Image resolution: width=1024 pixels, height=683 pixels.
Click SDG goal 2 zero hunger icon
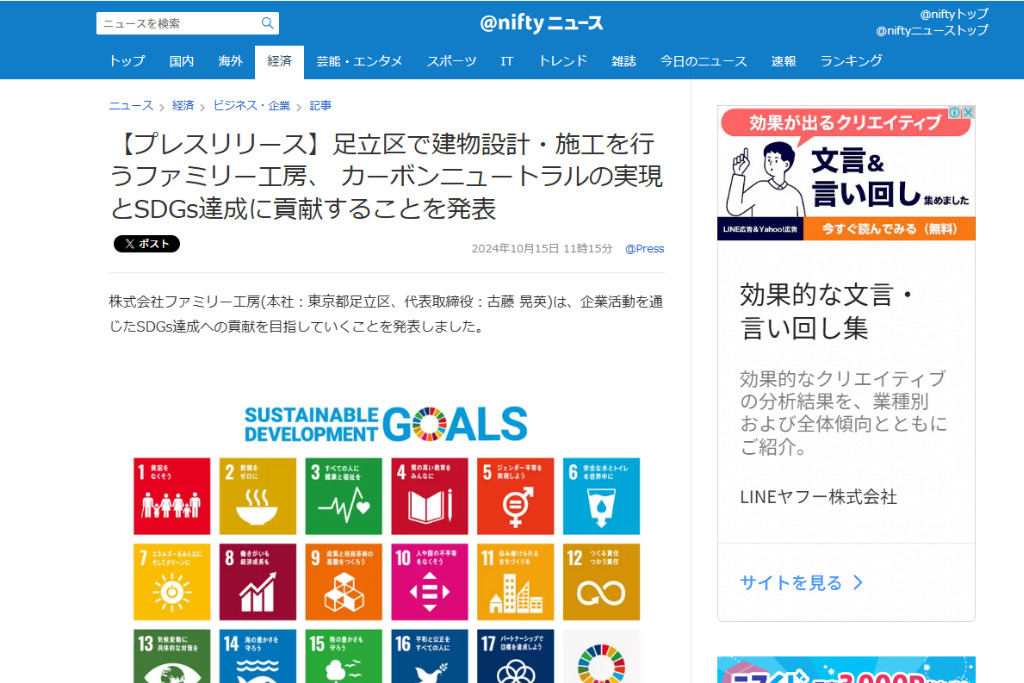point(257,496)
